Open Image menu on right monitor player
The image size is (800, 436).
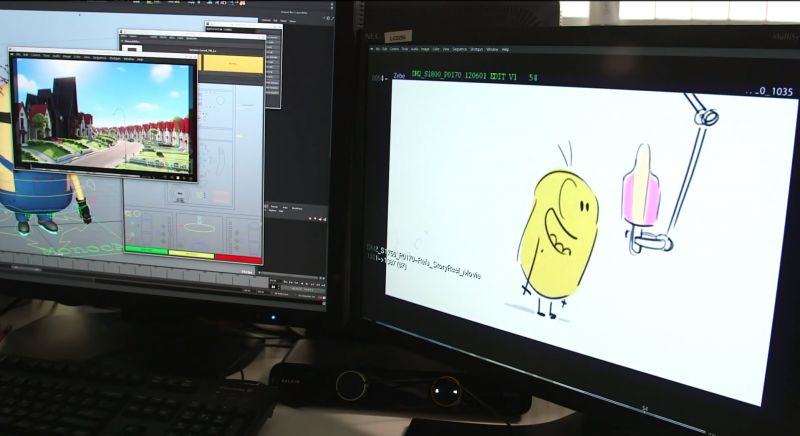pyautogui.click(x=425, y=49)
